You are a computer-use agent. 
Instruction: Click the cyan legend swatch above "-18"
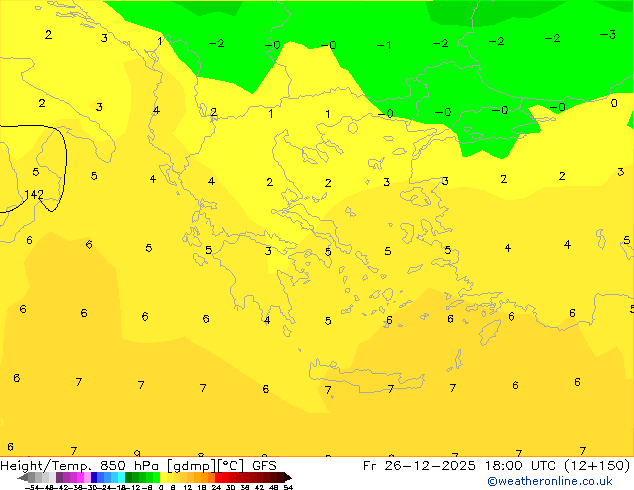[x=122, y=477]
